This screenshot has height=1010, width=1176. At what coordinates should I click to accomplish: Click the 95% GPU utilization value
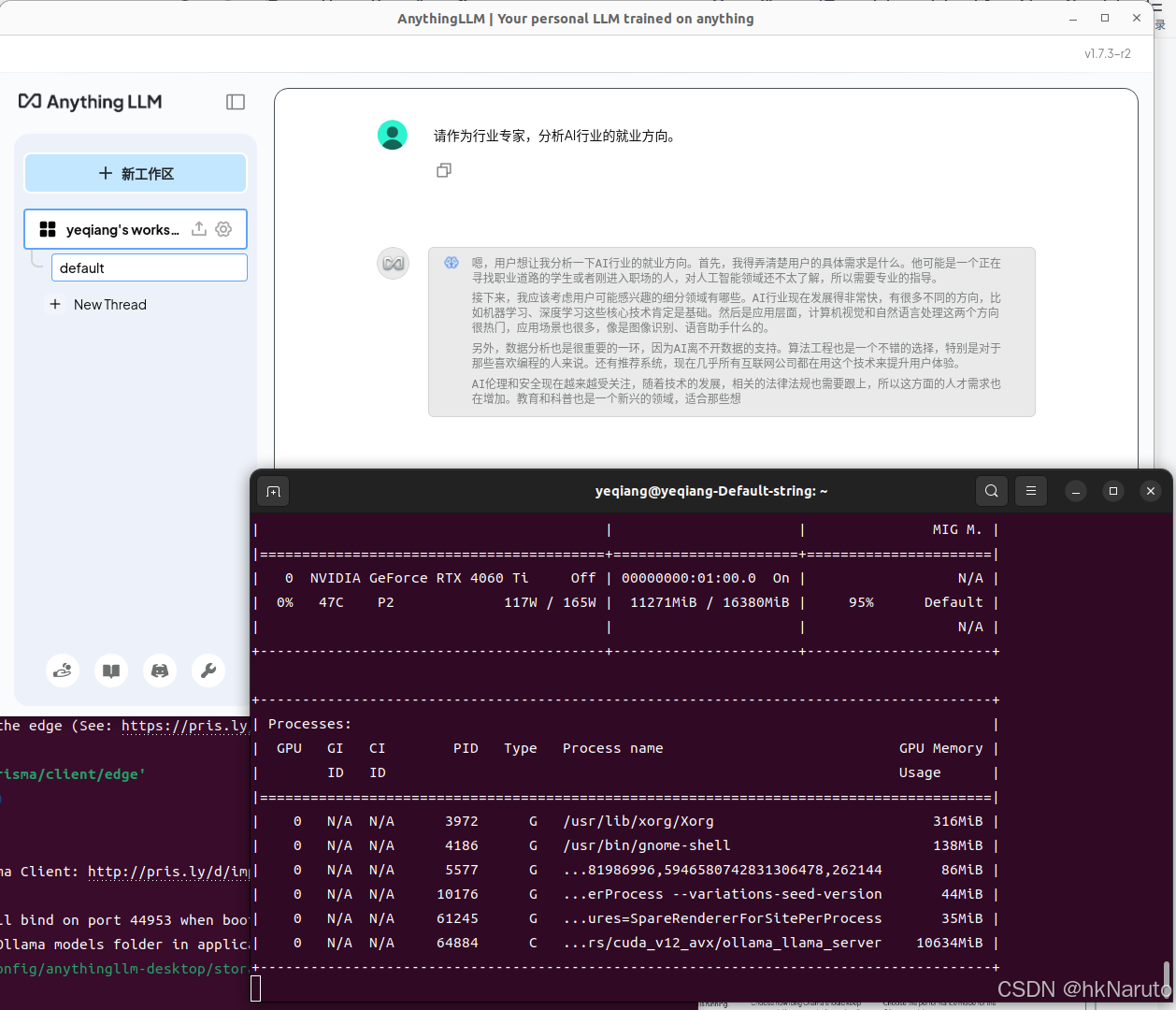(x=861, y=602)
